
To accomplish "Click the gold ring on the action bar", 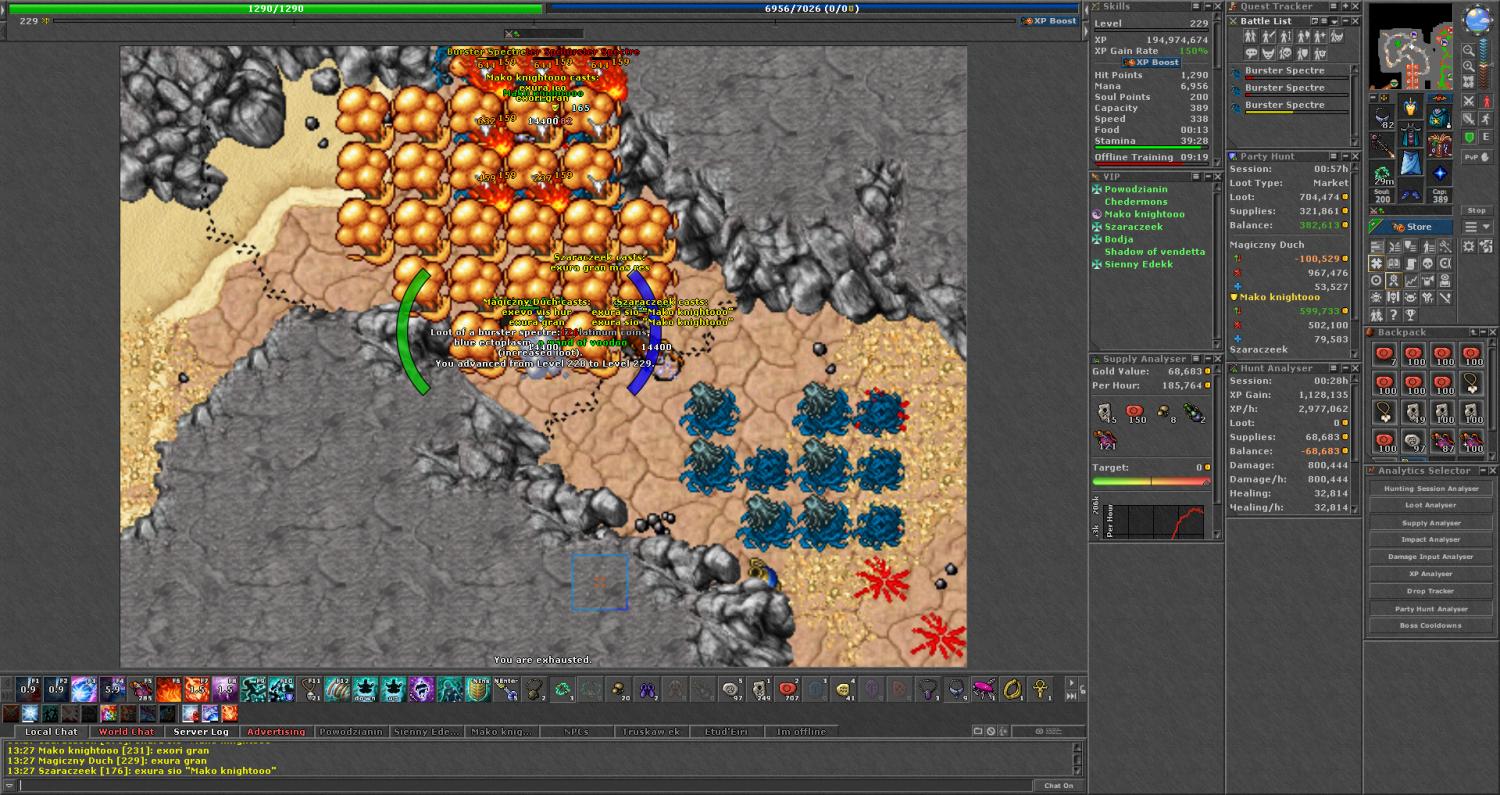I will [1012, 689].
